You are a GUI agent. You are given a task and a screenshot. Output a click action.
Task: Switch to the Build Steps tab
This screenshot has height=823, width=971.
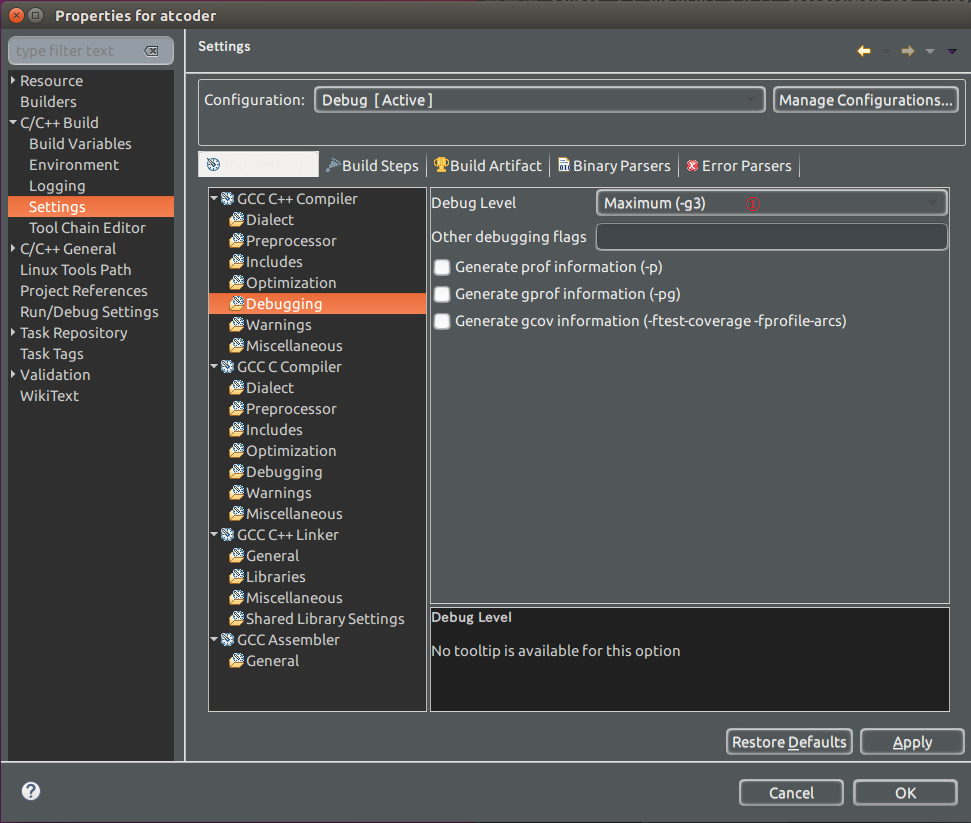click(372, 164)
